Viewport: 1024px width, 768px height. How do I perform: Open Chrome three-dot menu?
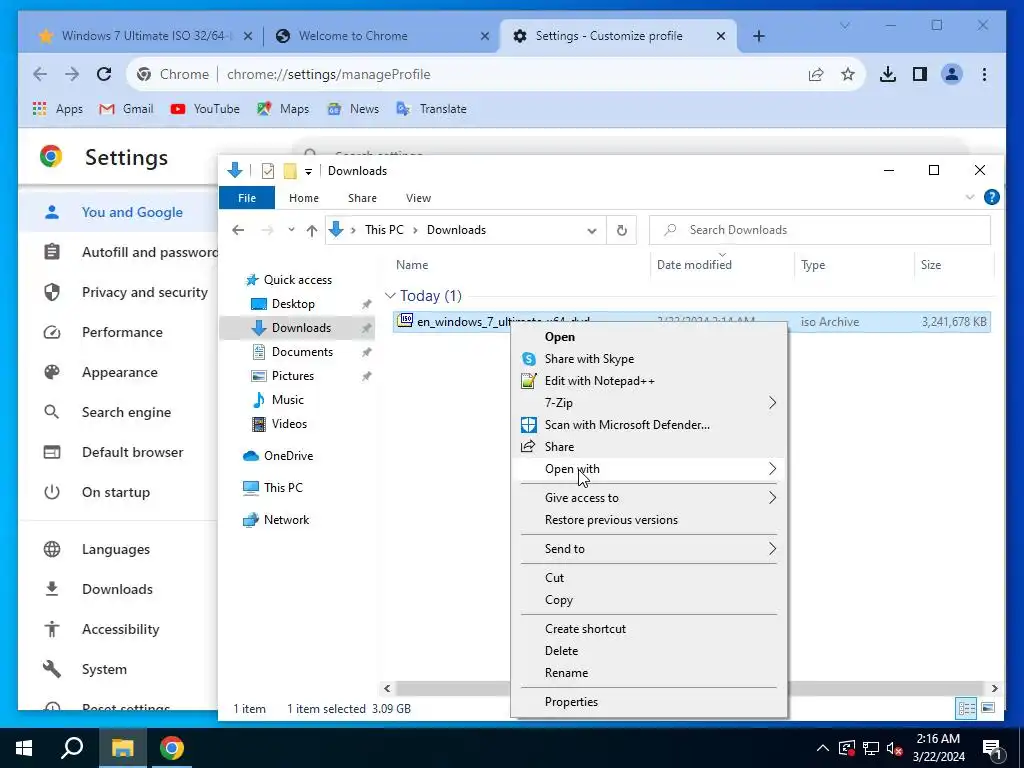(x=984, y=74)
